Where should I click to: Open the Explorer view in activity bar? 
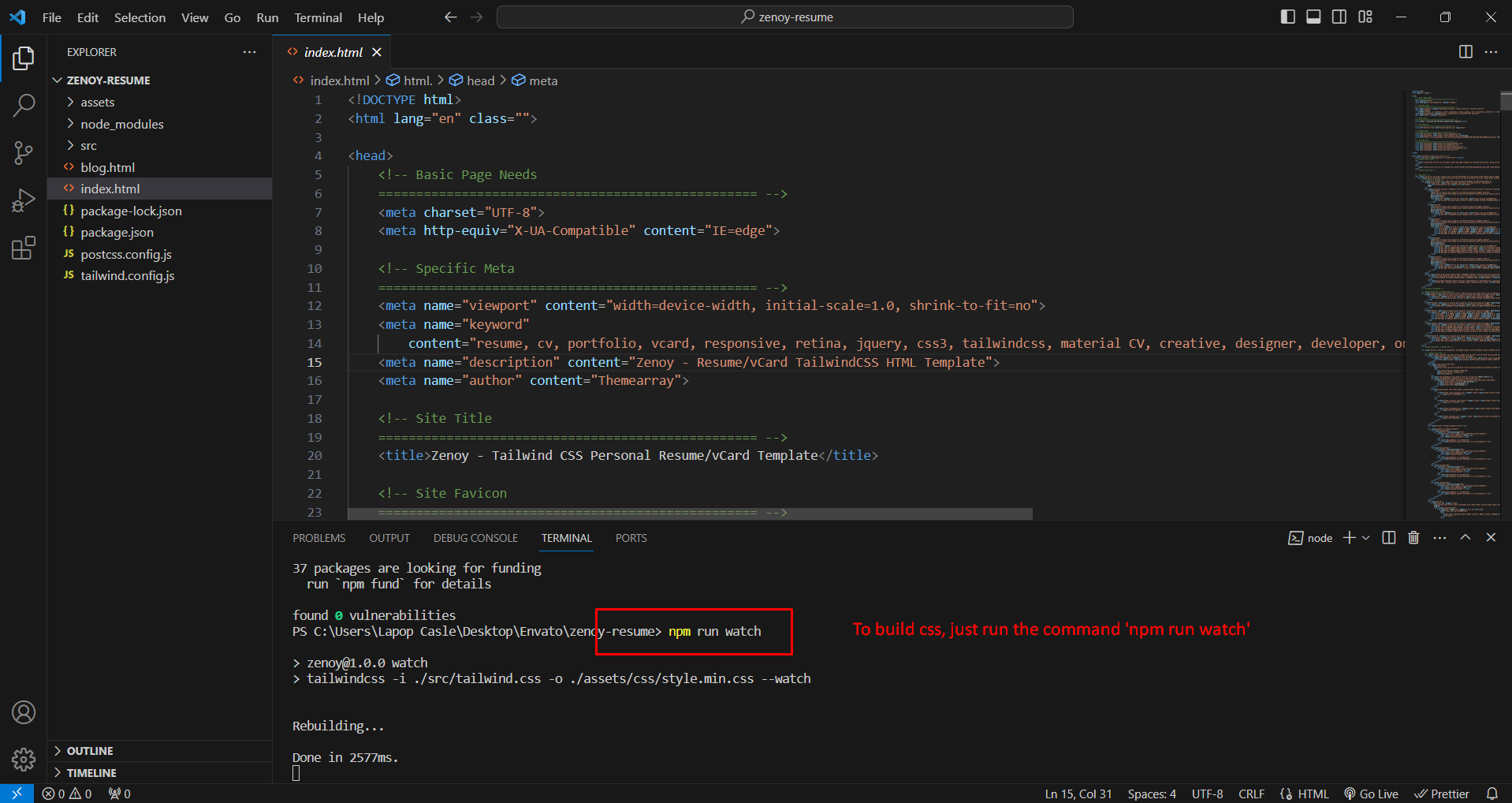coord(24,58)
